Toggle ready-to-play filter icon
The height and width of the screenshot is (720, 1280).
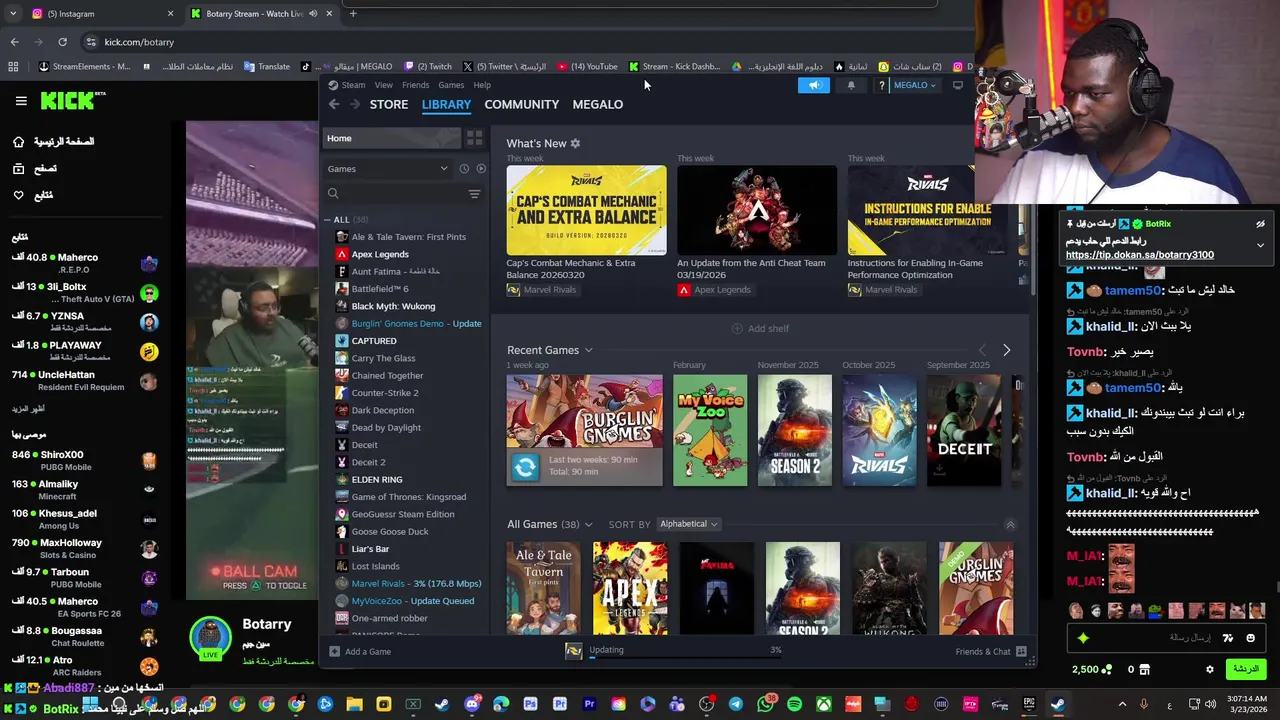coord(481,168)
